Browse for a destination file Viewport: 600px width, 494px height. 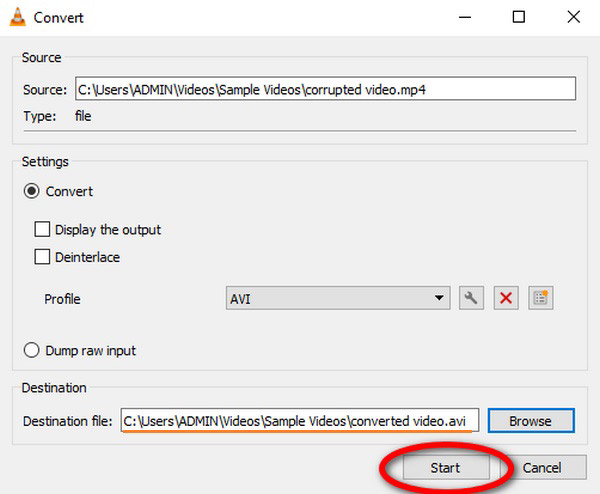click(531, 421)
